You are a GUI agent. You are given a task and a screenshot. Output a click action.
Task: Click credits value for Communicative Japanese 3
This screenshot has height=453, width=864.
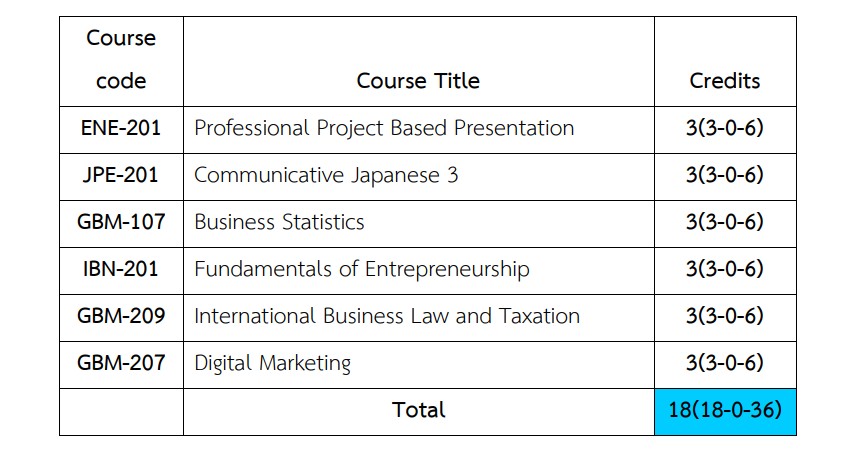point(725,175)
